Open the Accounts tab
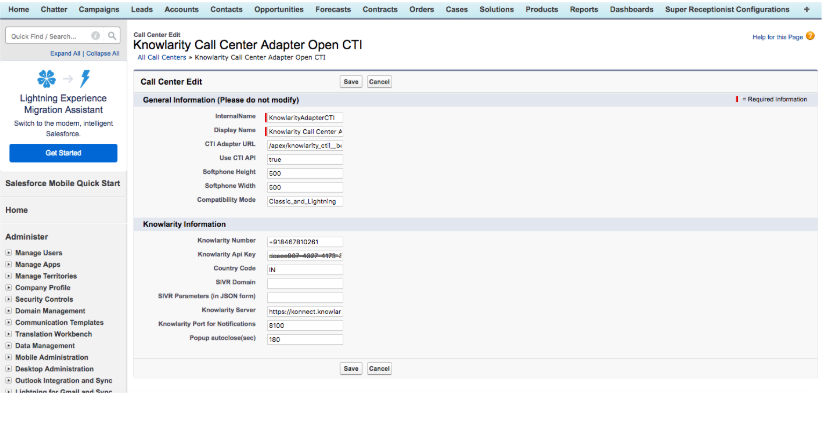This screenshot has height=428, width=831. point(181,10)
